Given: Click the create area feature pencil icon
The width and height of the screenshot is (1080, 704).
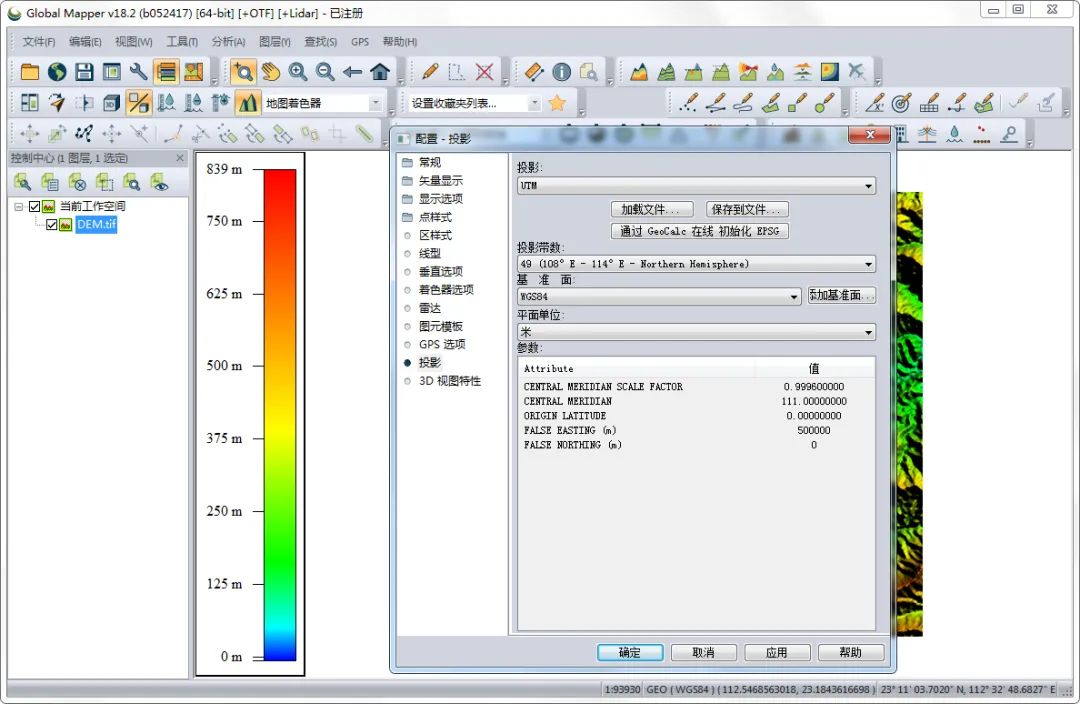Looking at the screenshot, I should pos(771,103).
